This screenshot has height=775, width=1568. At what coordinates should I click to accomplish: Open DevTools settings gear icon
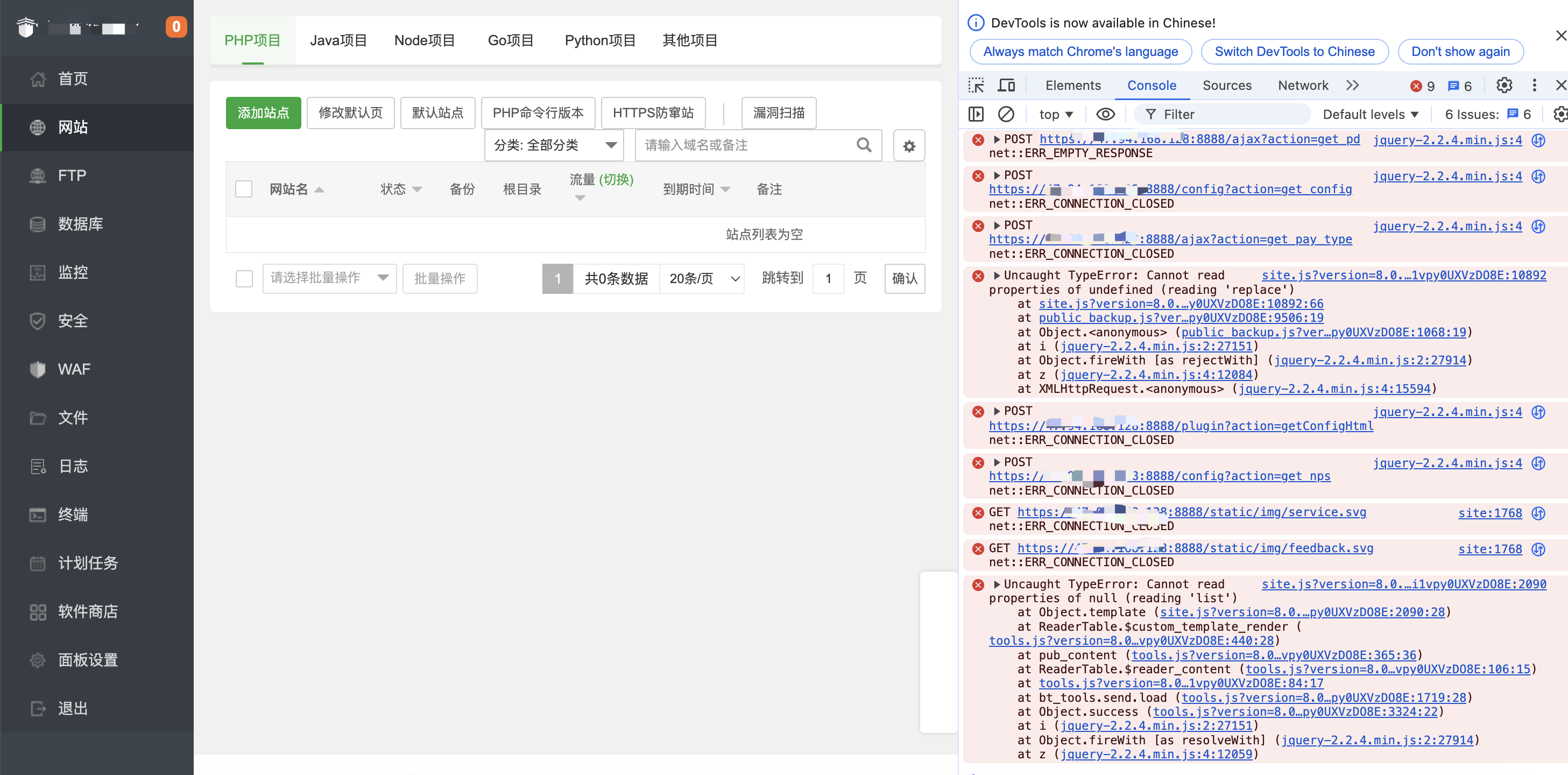point(1504,86)
